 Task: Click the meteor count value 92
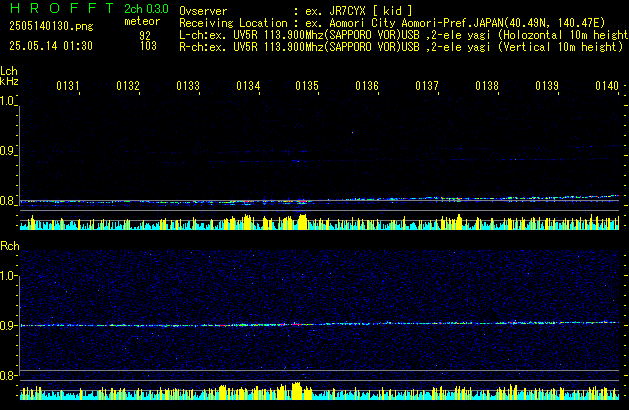[x=145, y=35]
